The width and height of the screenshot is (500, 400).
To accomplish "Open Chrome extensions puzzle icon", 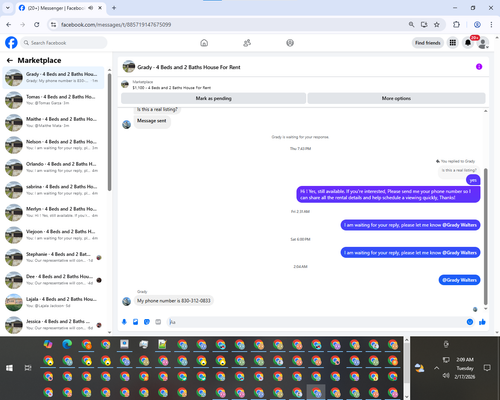I will pyautogui.click(x=456, y=24).
